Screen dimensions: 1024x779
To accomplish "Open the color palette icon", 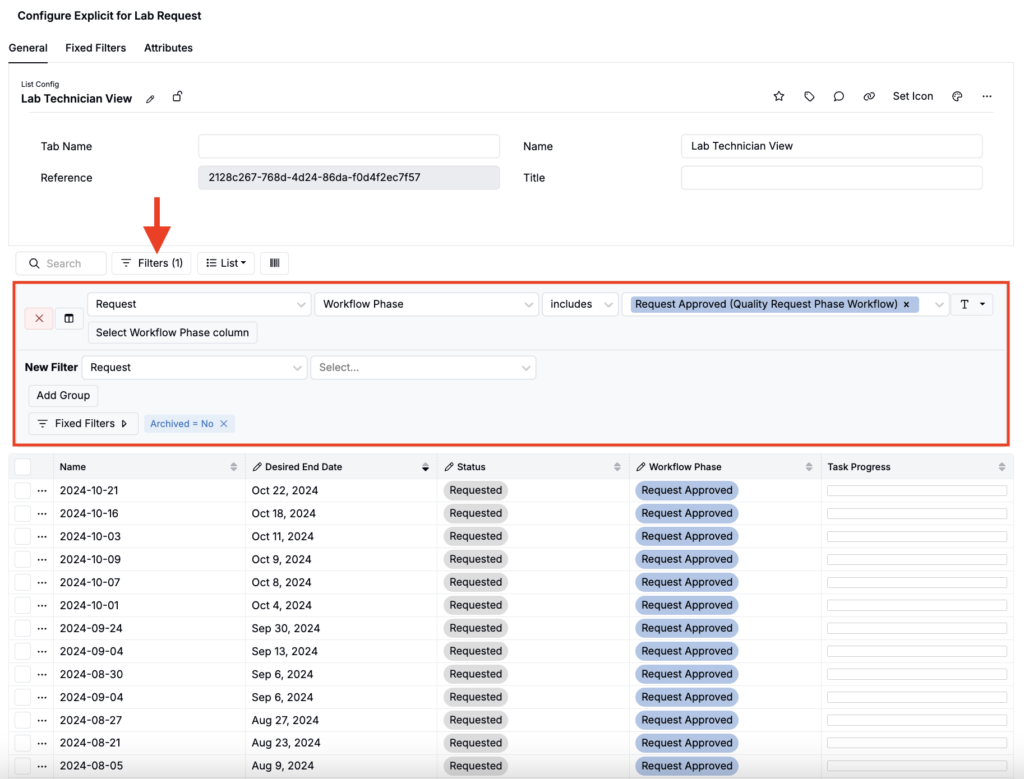I will 957,96.
